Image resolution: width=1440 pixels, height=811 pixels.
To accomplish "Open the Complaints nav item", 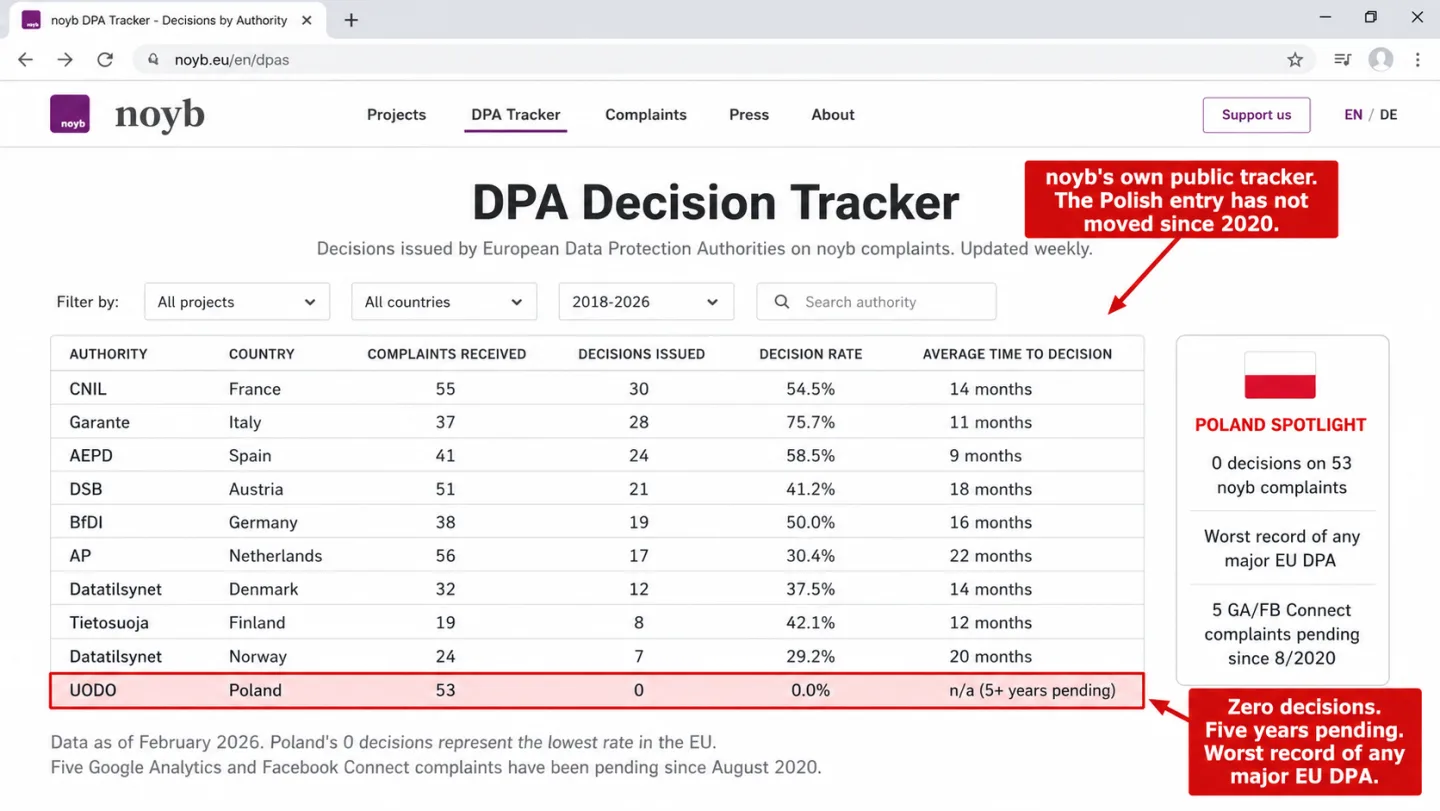I will [646, 115].
